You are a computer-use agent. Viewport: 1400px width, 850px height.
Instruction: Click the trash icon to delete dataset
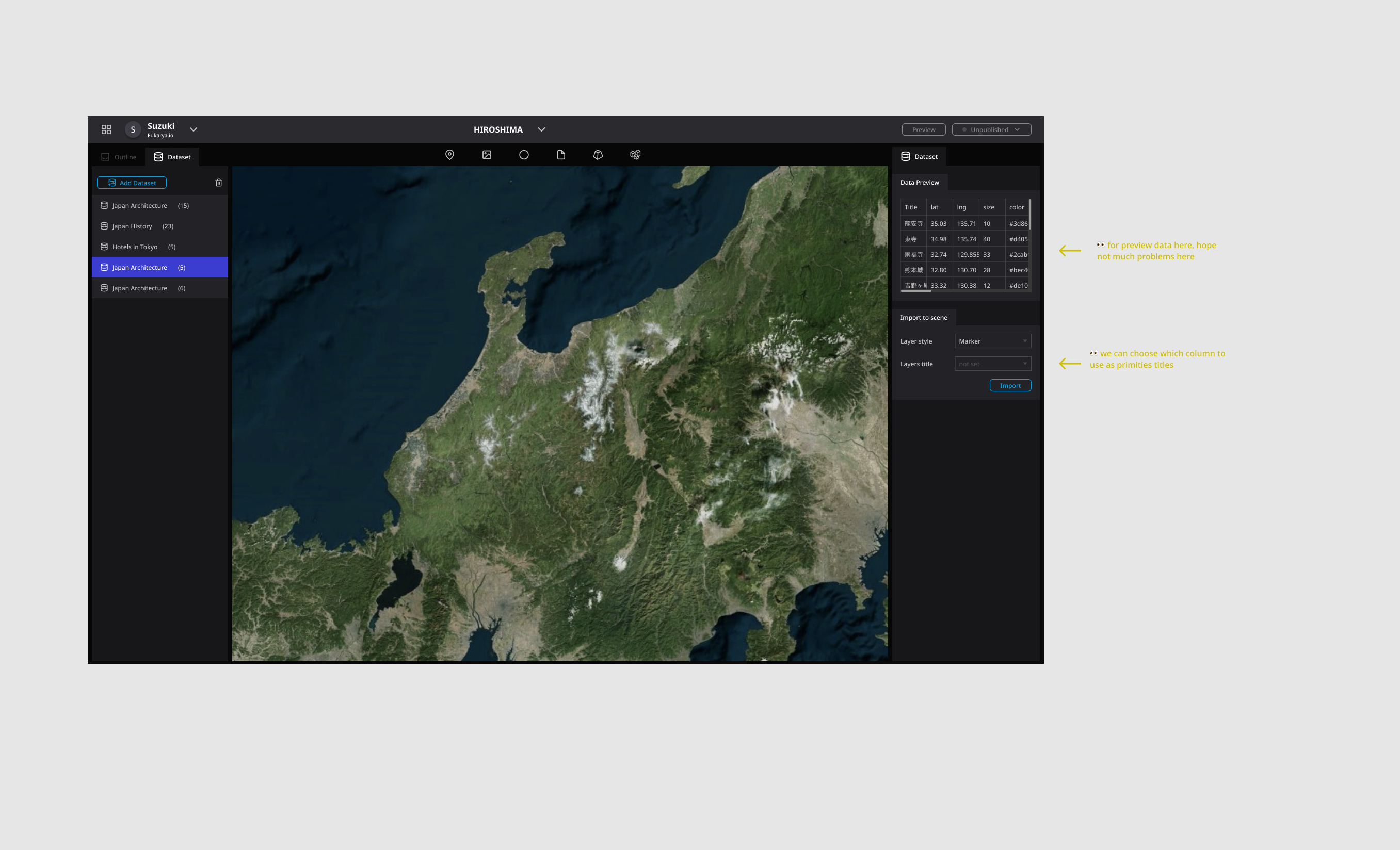219,182
